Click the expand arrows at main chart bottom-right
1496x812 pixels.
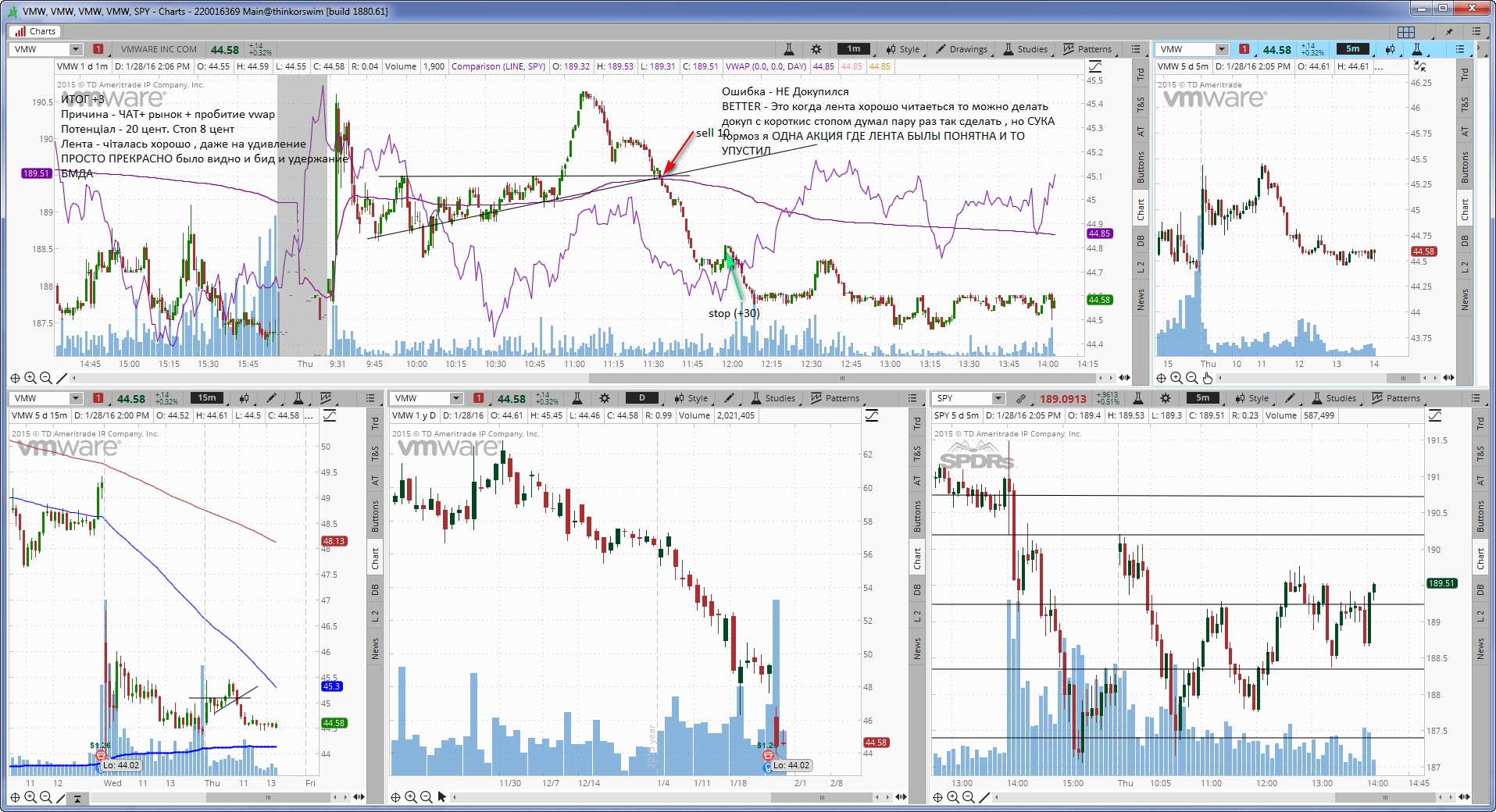[1124, 378]
